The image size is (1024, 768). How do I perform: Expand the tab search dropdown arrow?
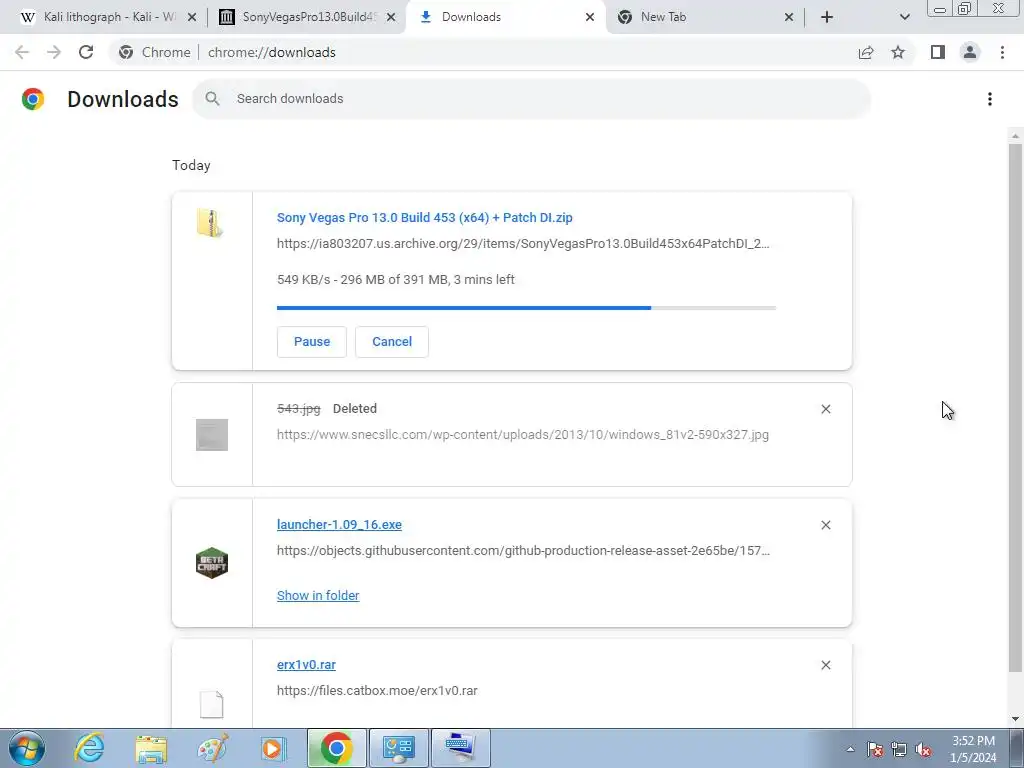pos(904,17)
